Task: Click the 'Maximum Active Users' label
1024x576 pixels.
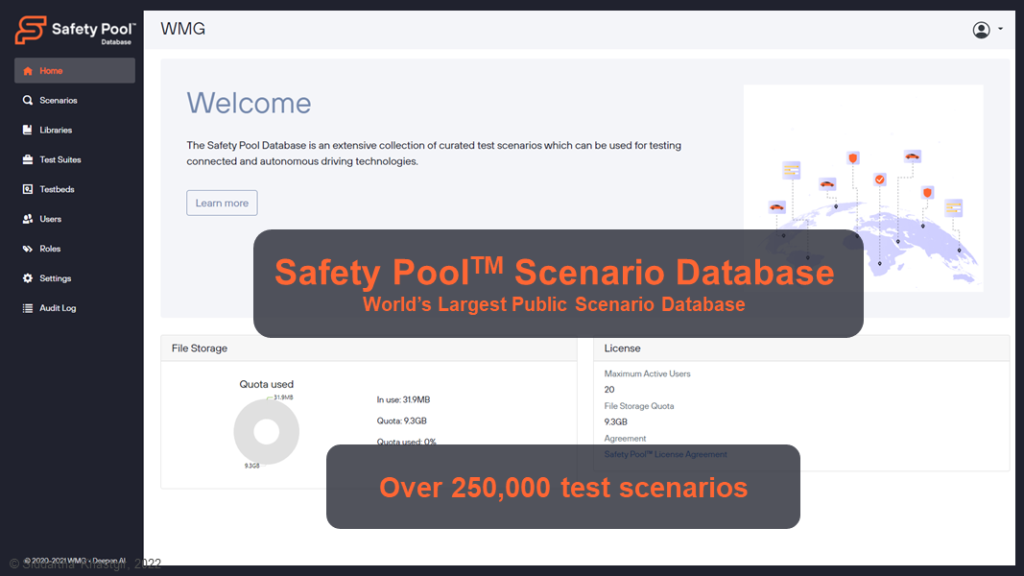Action: 647,374
